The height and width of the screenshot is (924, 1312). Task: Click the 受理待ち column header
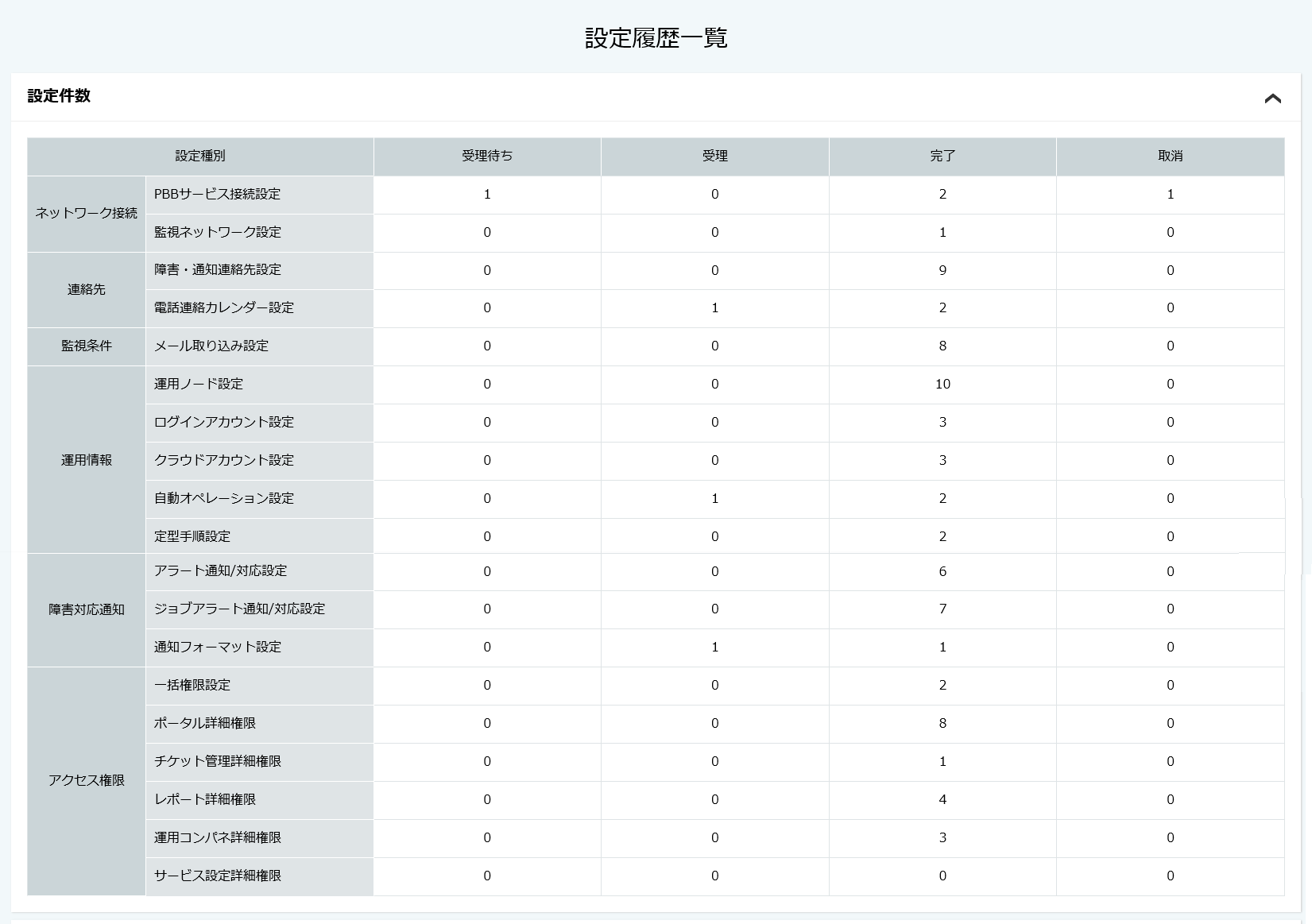pyautogui.click(x=487, y=157)
